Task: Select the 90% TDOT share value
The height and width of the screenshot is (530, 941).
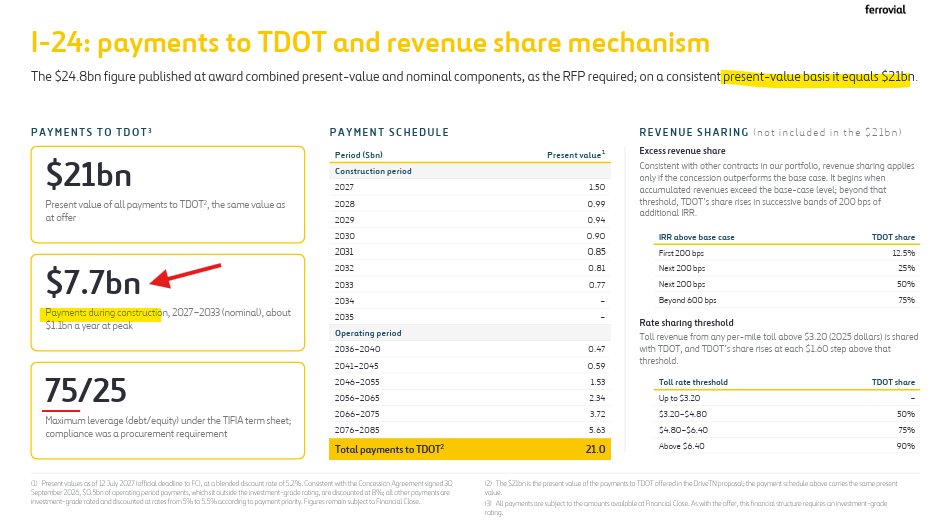Action: (x=906, y=446)
